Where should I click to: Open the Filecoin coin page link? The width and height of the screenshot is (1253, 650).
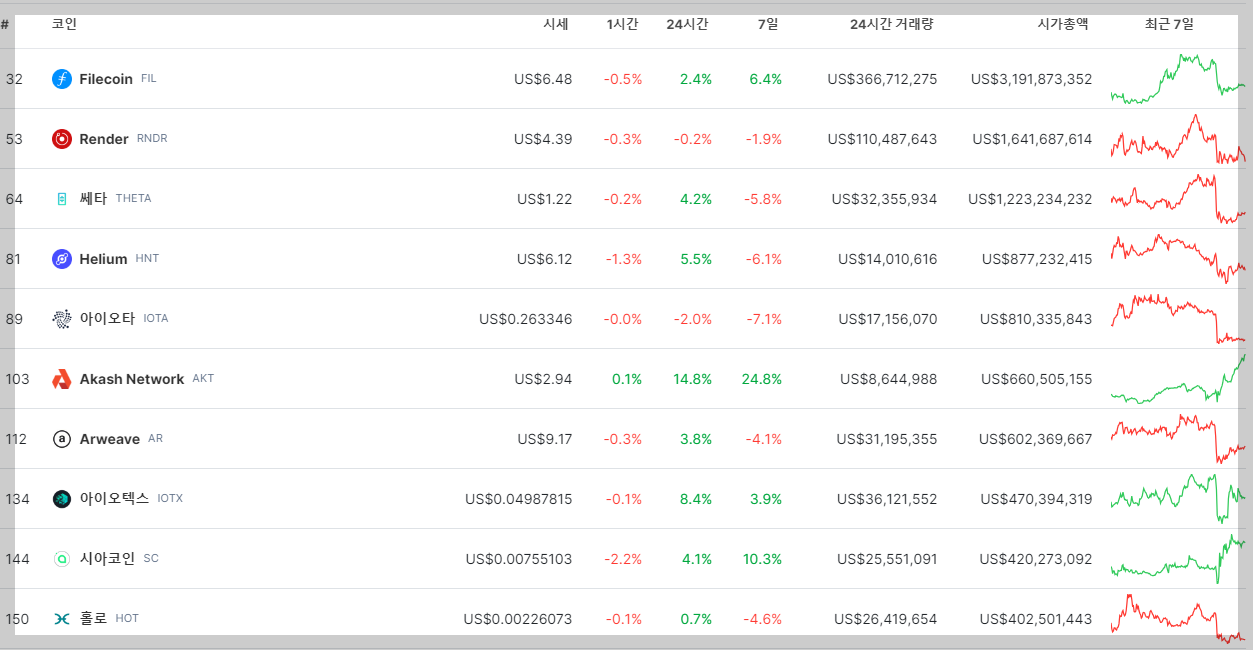[x=106, y=79]
